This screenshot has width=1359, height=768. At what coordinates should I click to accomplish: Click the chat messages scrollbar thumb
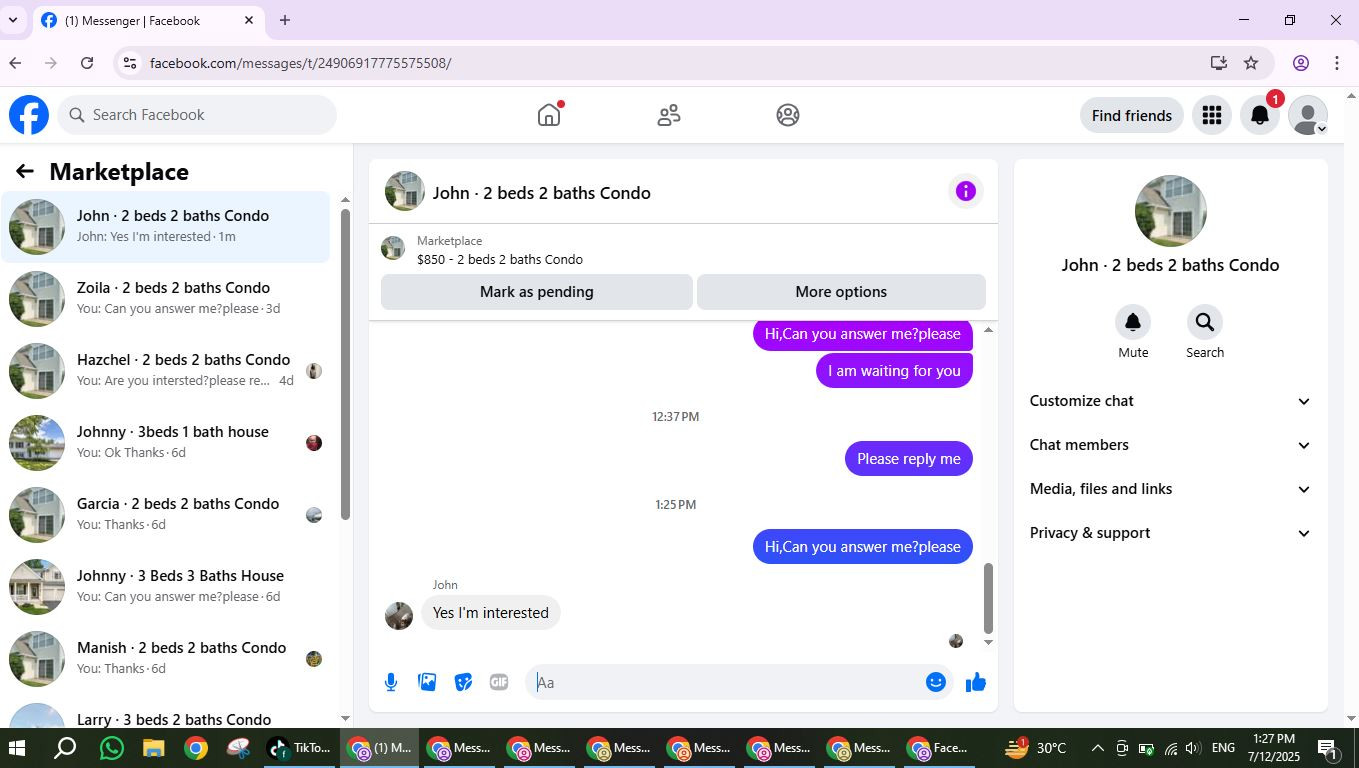(x=988, y=598)
